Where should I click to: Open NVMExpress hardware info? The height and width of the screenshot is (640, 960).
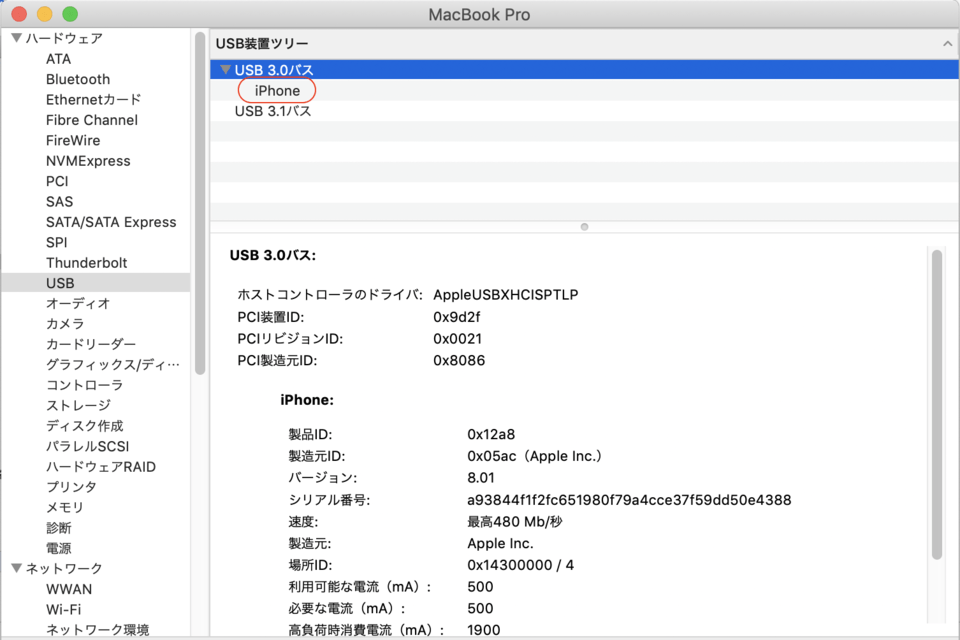(x=88, y=160)
